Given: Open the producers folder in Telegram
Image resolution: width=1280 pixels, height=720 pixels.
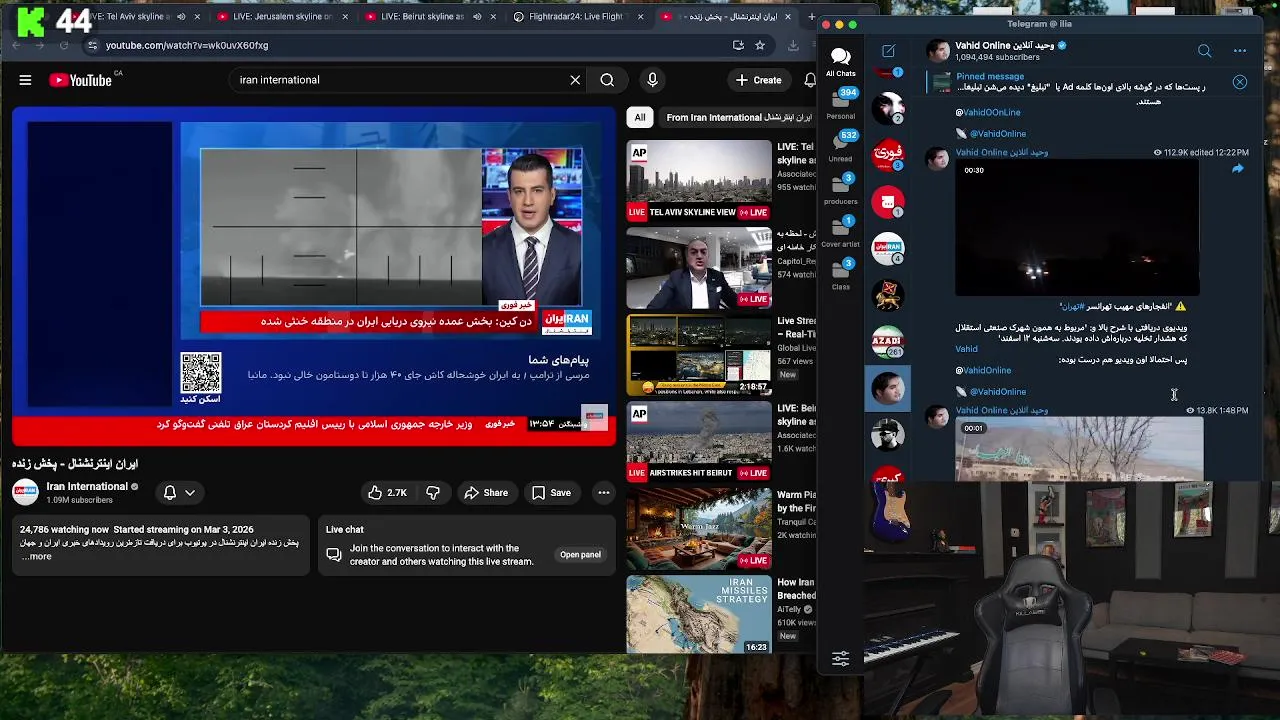Looking at the screenshot, I should [841, 189].
